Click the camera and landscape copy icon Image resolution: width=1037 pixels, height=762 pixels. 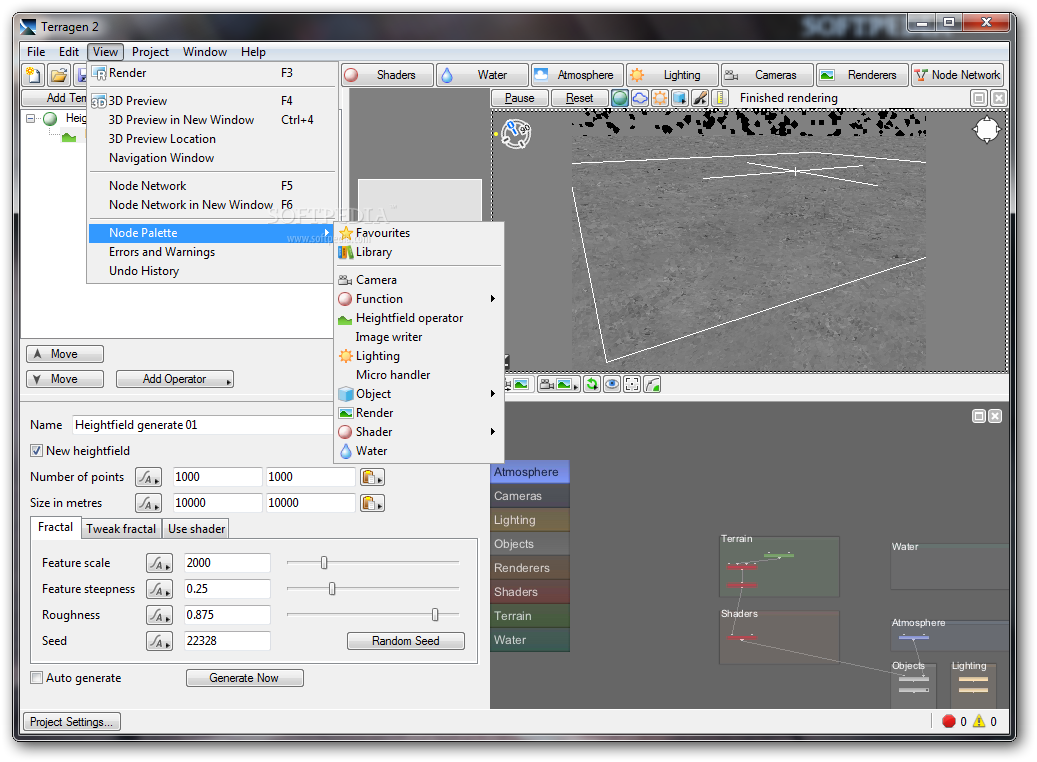[559, 384]
